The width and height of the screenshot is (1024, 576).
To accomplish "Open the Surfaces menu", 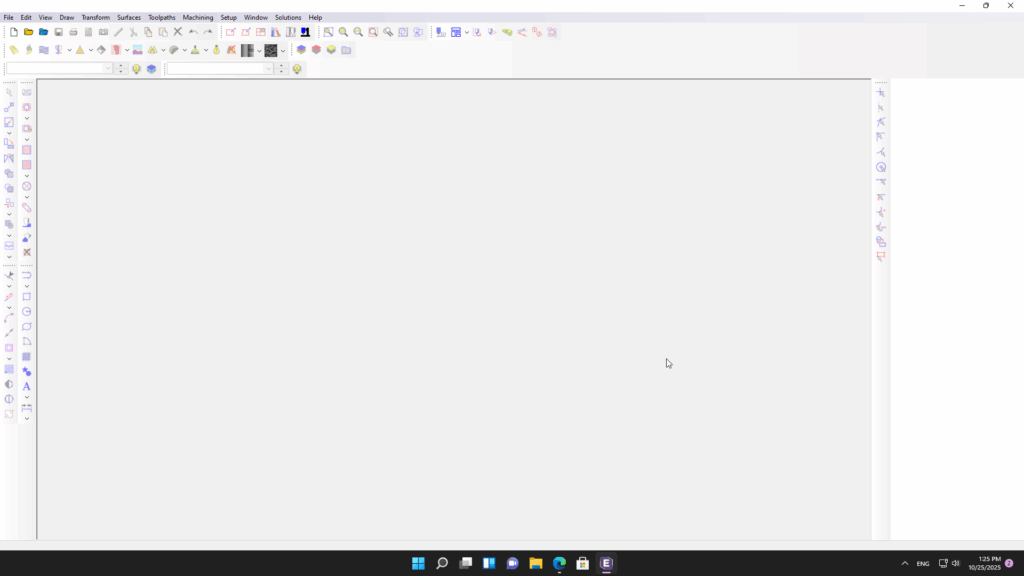I will click(x=129, y=17).
